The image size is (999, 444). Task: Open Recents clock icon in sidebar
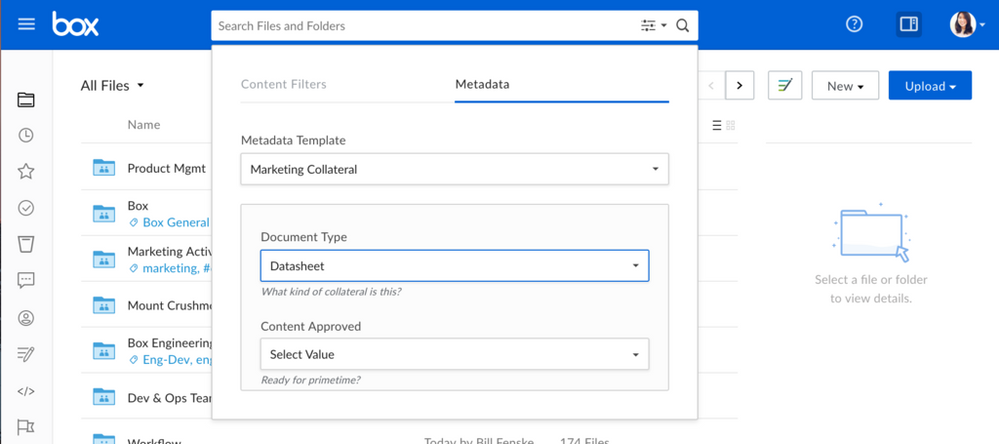coord(26,135)
